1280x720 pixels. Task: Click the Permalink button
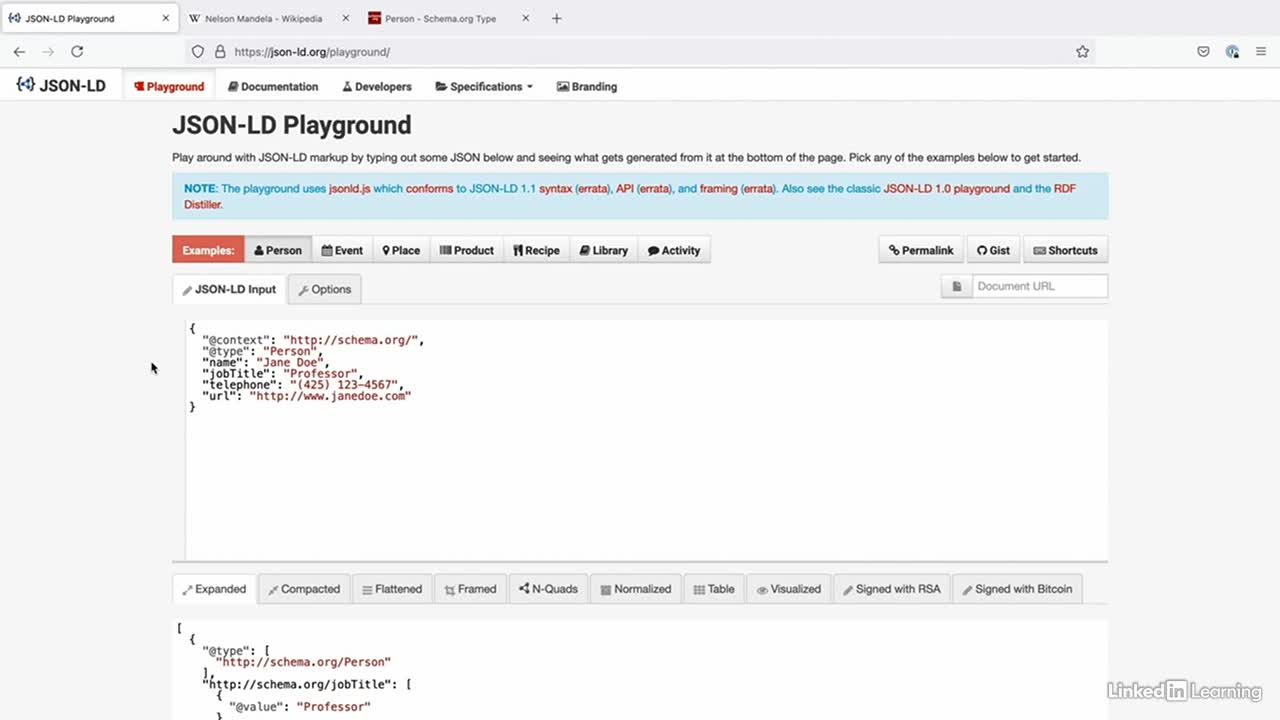(x=921, y=250)
